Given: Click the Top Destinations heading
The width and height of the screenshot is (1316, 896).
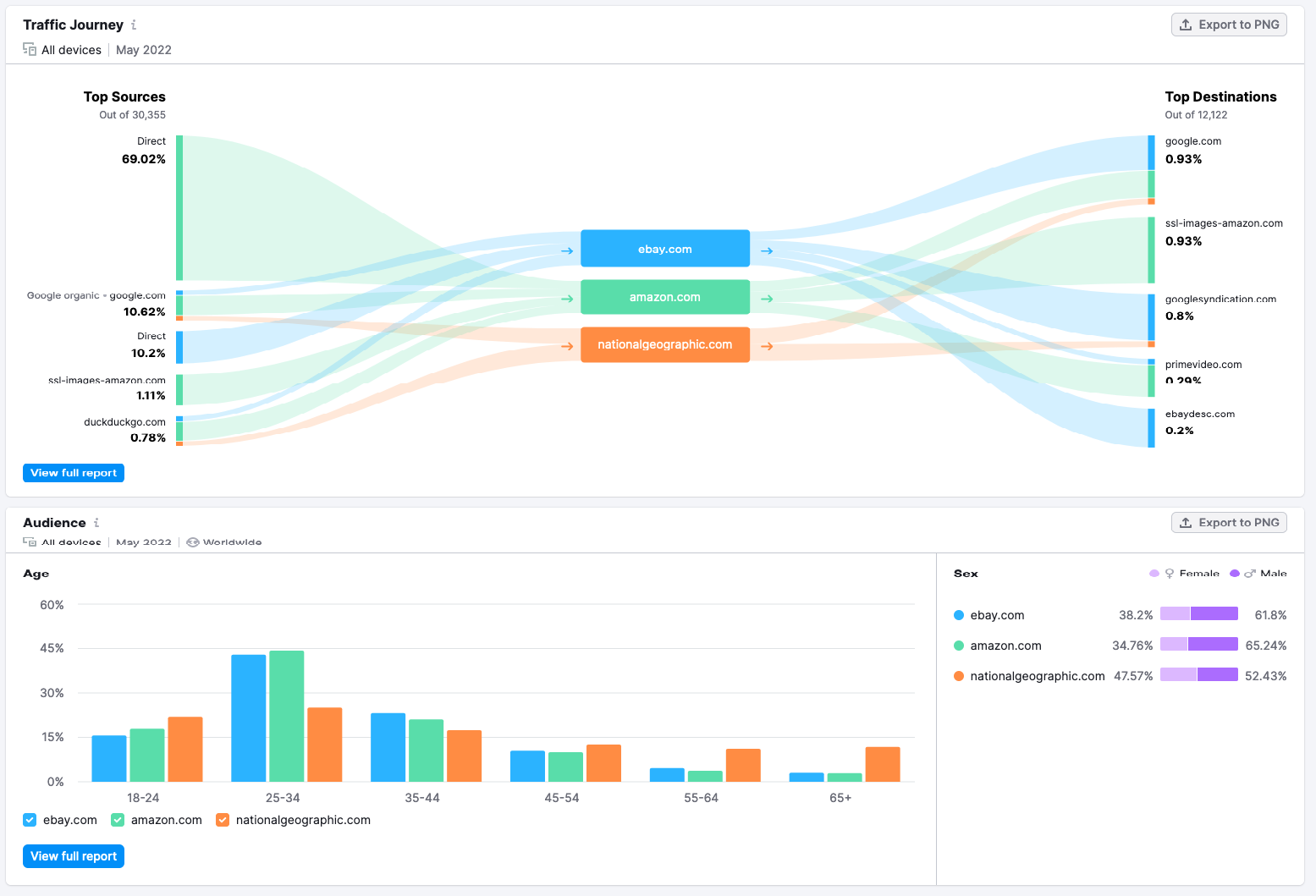Looking at the screenshot, I should [1220, 96].
